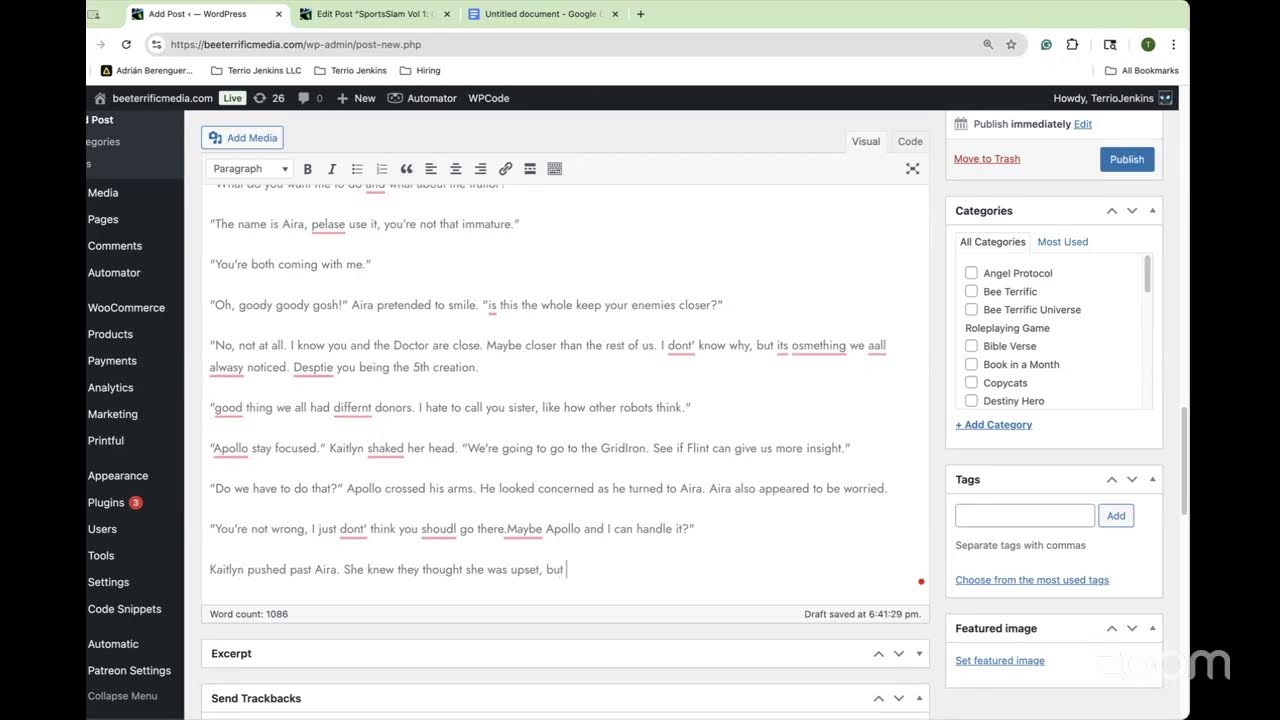Click inside the tags input field
Viewport: 1280px width, 720px height.
[1024, 515]
